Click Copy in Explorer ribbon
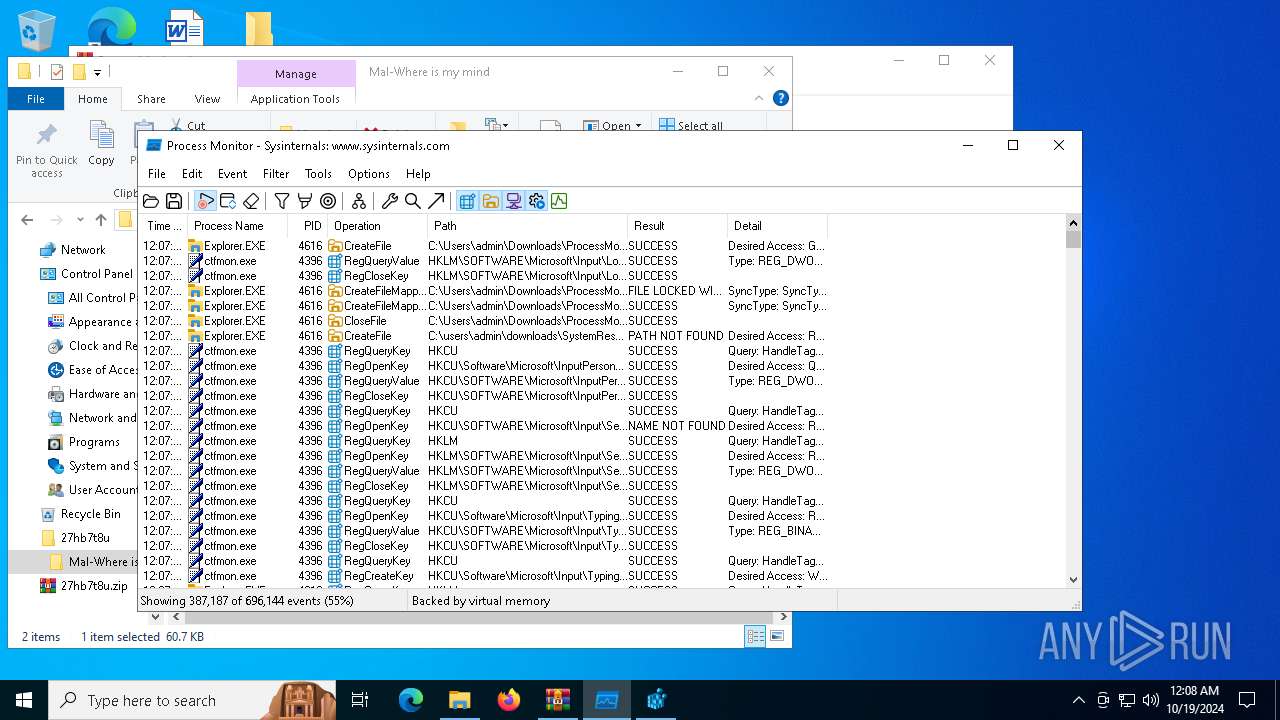1280x720 pixels. 101,143
